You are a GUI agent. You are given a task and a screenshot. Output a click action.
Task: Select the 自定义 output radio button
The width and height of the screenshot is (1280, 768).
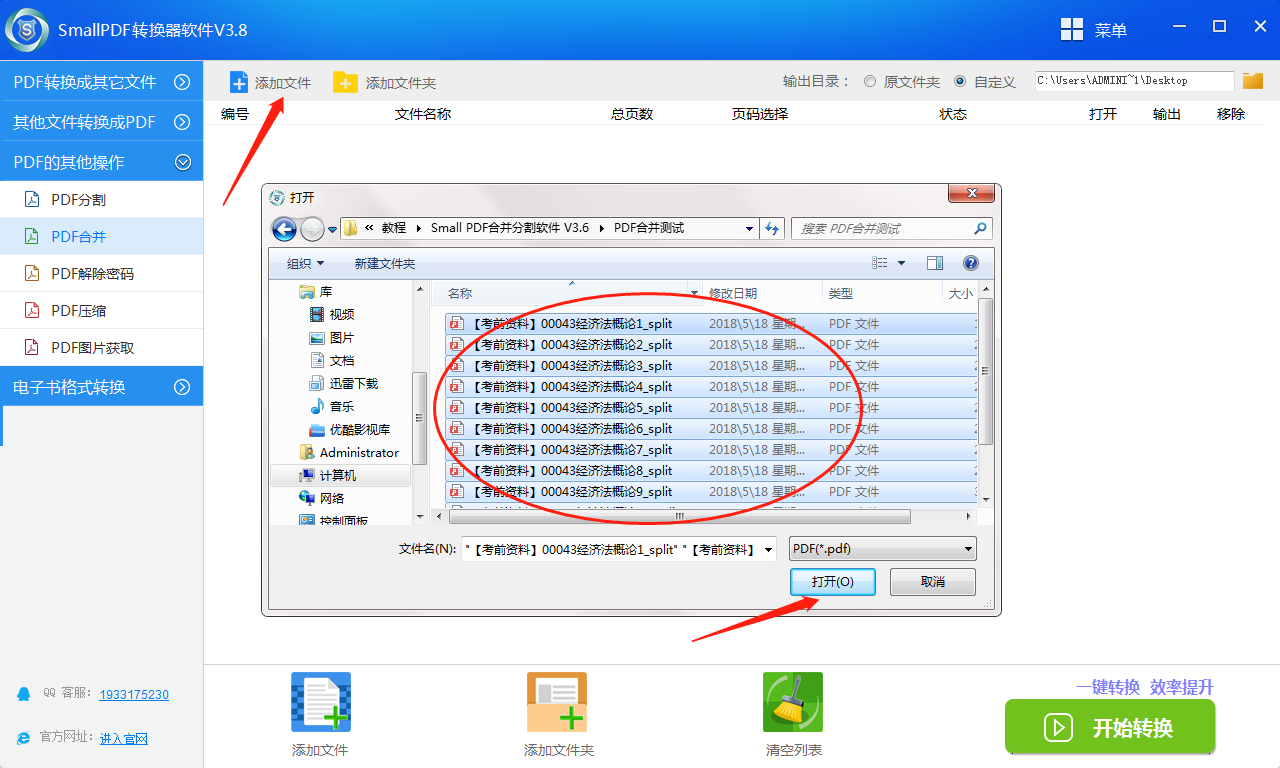click(x=960, y=82)
